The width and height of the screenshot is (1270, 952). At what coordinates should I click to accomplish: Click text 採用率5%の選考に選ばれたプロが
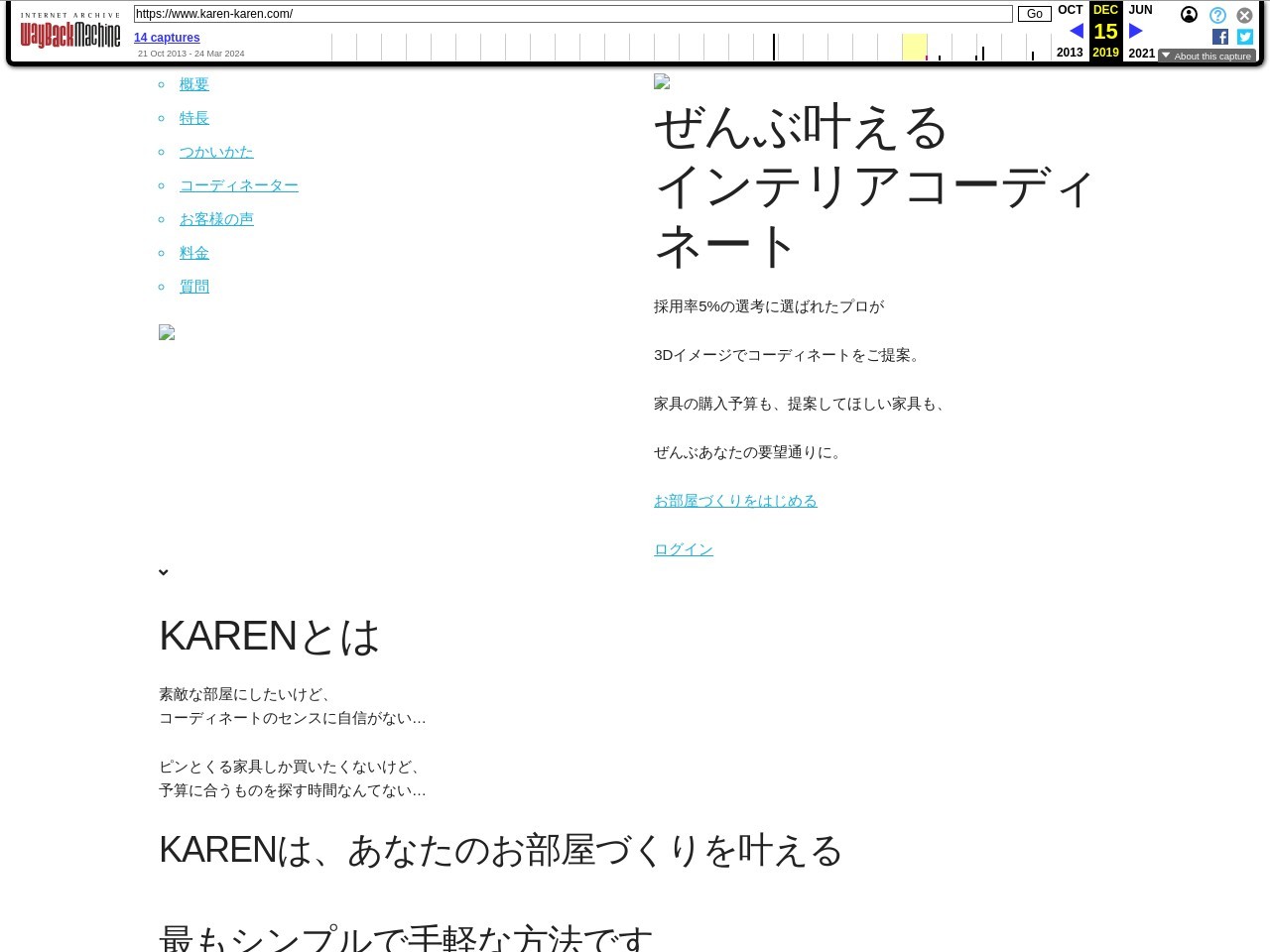(769, 306)
